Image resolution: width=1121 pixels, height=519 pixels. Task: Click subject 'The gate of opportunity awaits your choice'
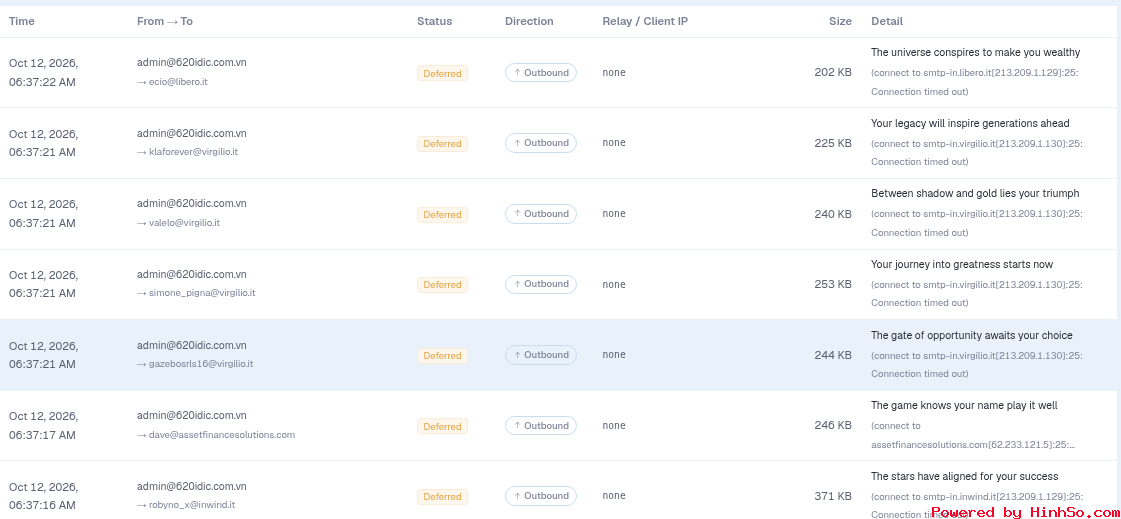[972, 335]
